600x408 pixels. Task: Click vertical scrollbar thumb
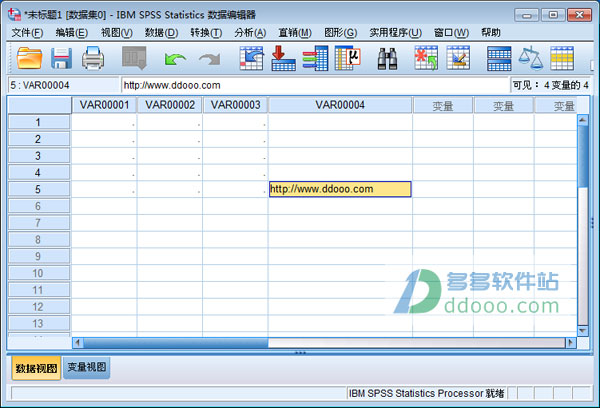[583, 156]
